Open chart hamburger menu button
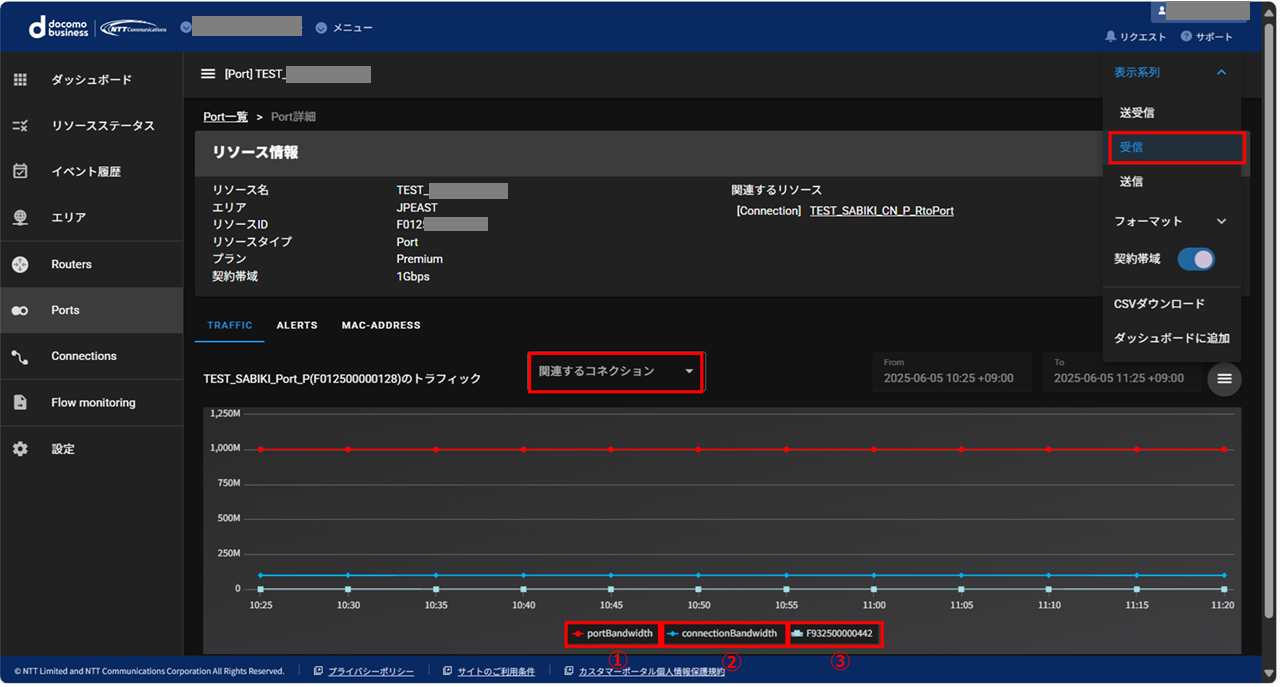This screenshot has height=687, width=1280. [x=1224, y=379]
